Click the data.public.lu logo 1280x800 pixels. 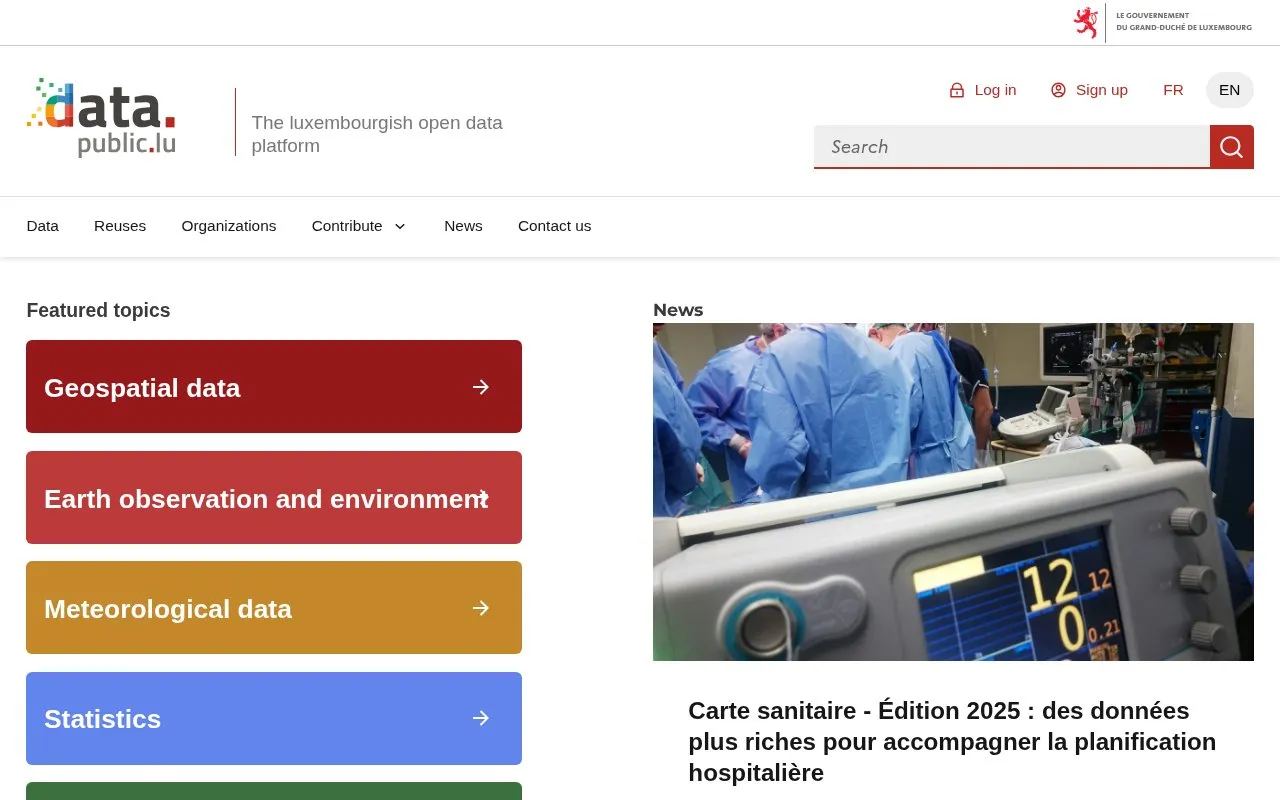pyautogui.click(x=101, y=118)
